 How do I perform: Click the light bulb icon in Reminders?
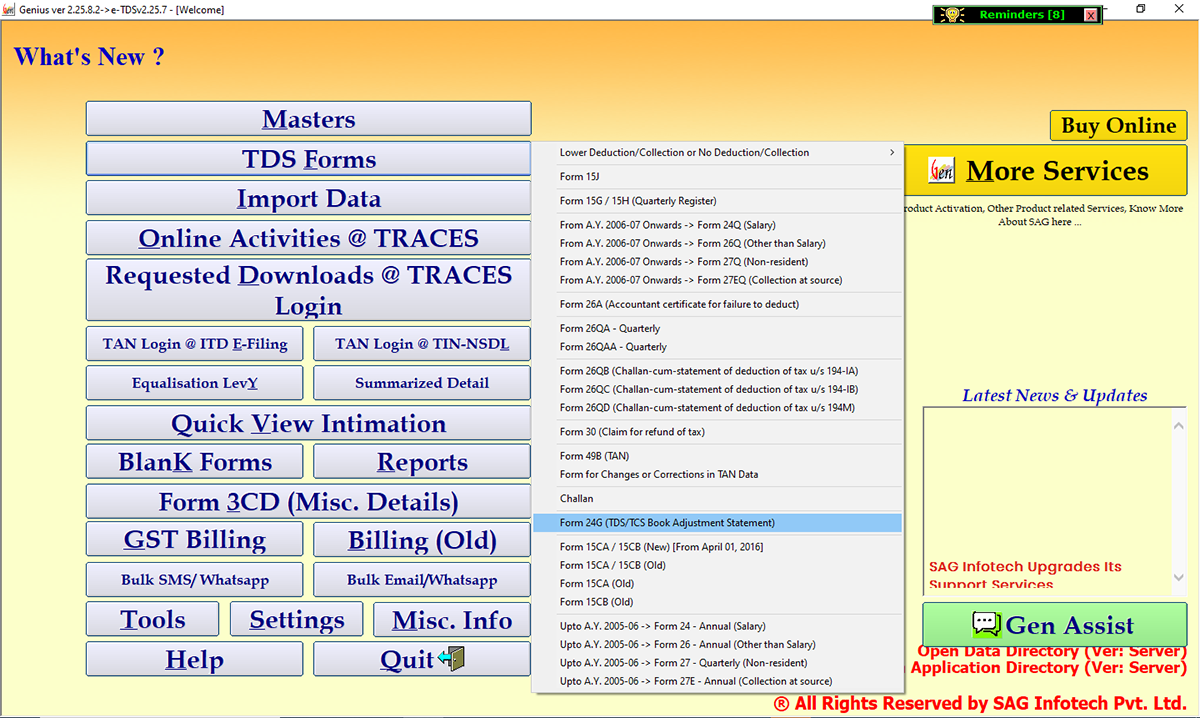pos(951,15)
